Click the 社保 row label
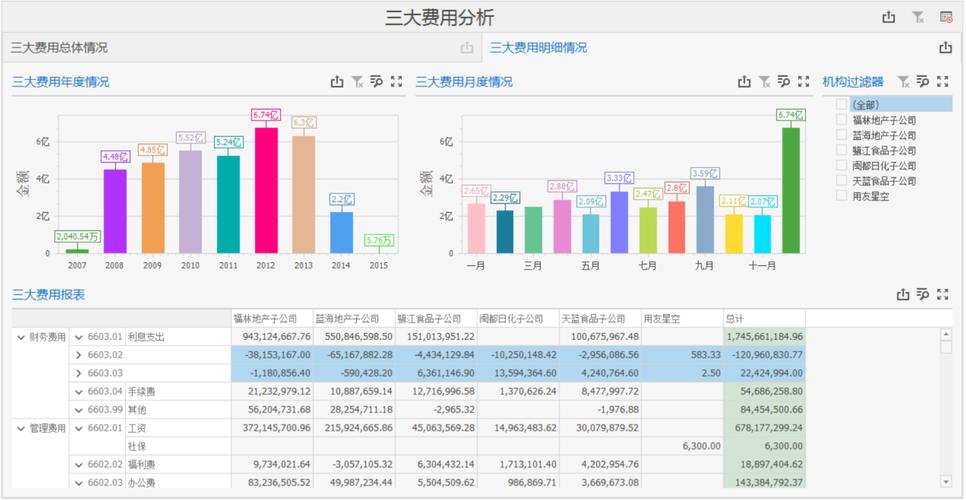The image size is (966, 500). click(x=137, y=447)
